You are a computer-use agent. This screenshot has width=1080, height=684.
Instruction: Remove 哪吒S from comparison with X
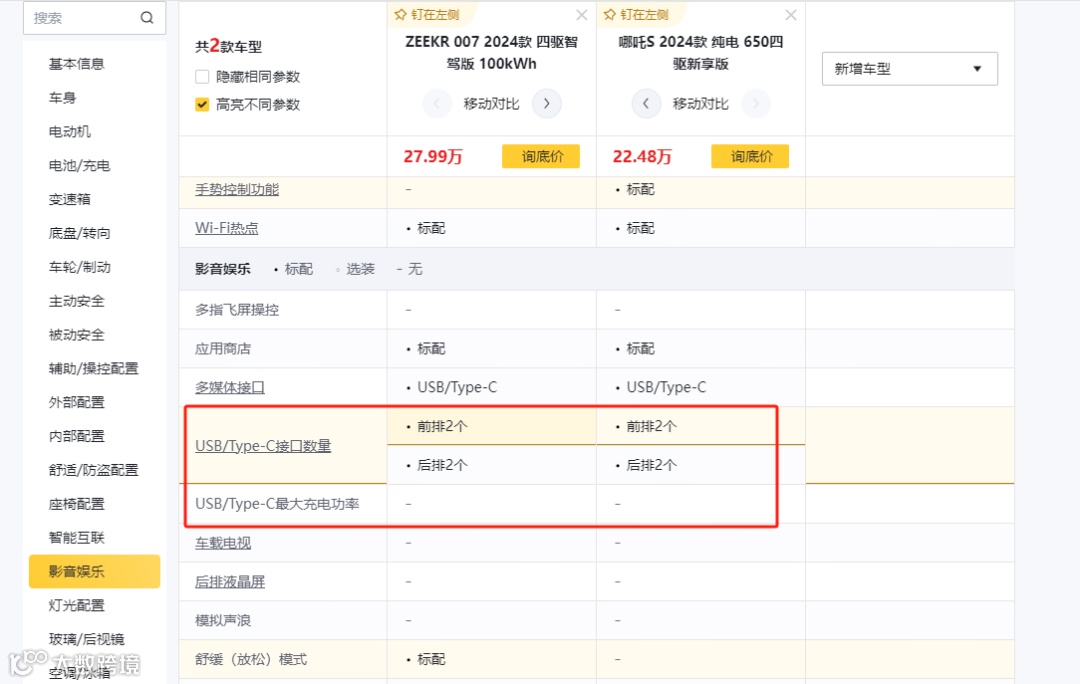click(x=791, y=15)
